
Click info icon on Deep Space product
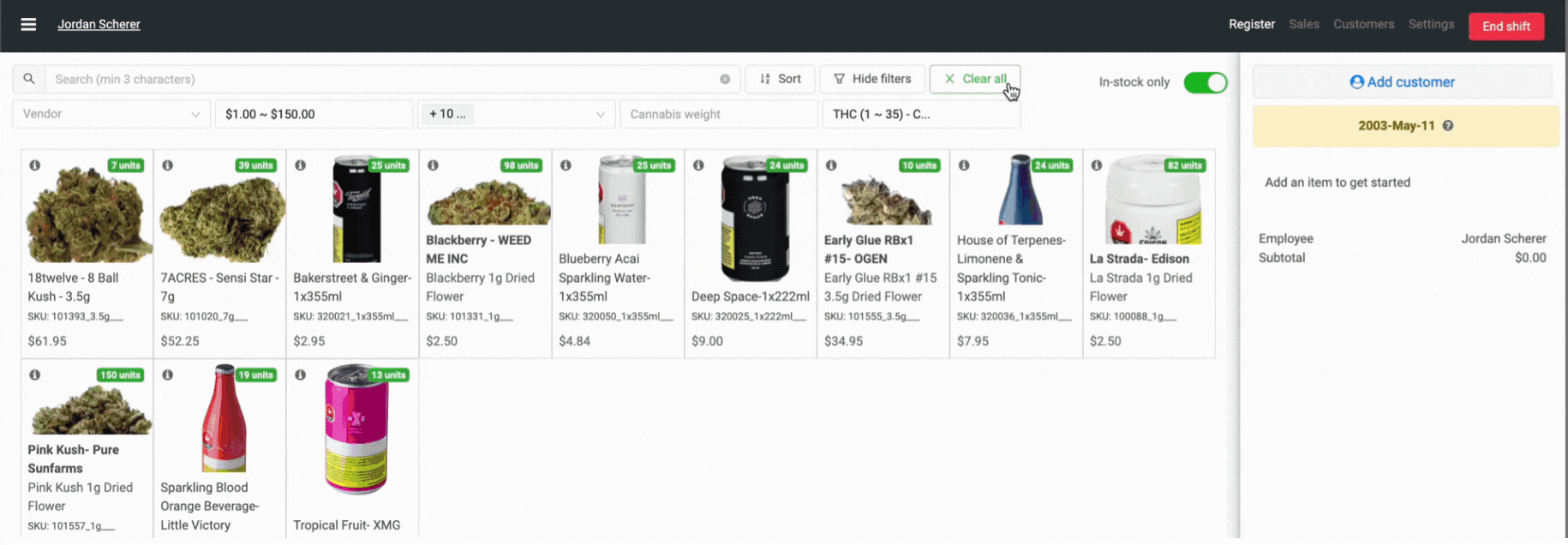(x=699, y=165)
